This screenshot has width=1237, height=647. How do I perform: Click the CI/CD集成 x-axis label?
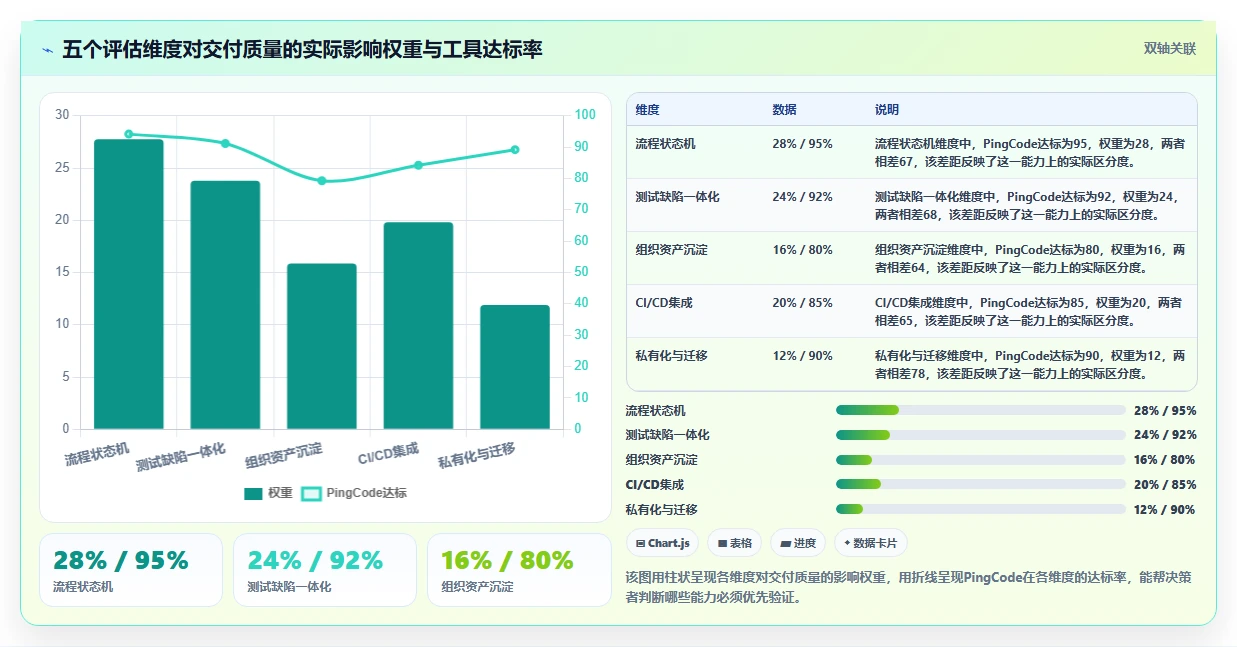coord(389,454)
